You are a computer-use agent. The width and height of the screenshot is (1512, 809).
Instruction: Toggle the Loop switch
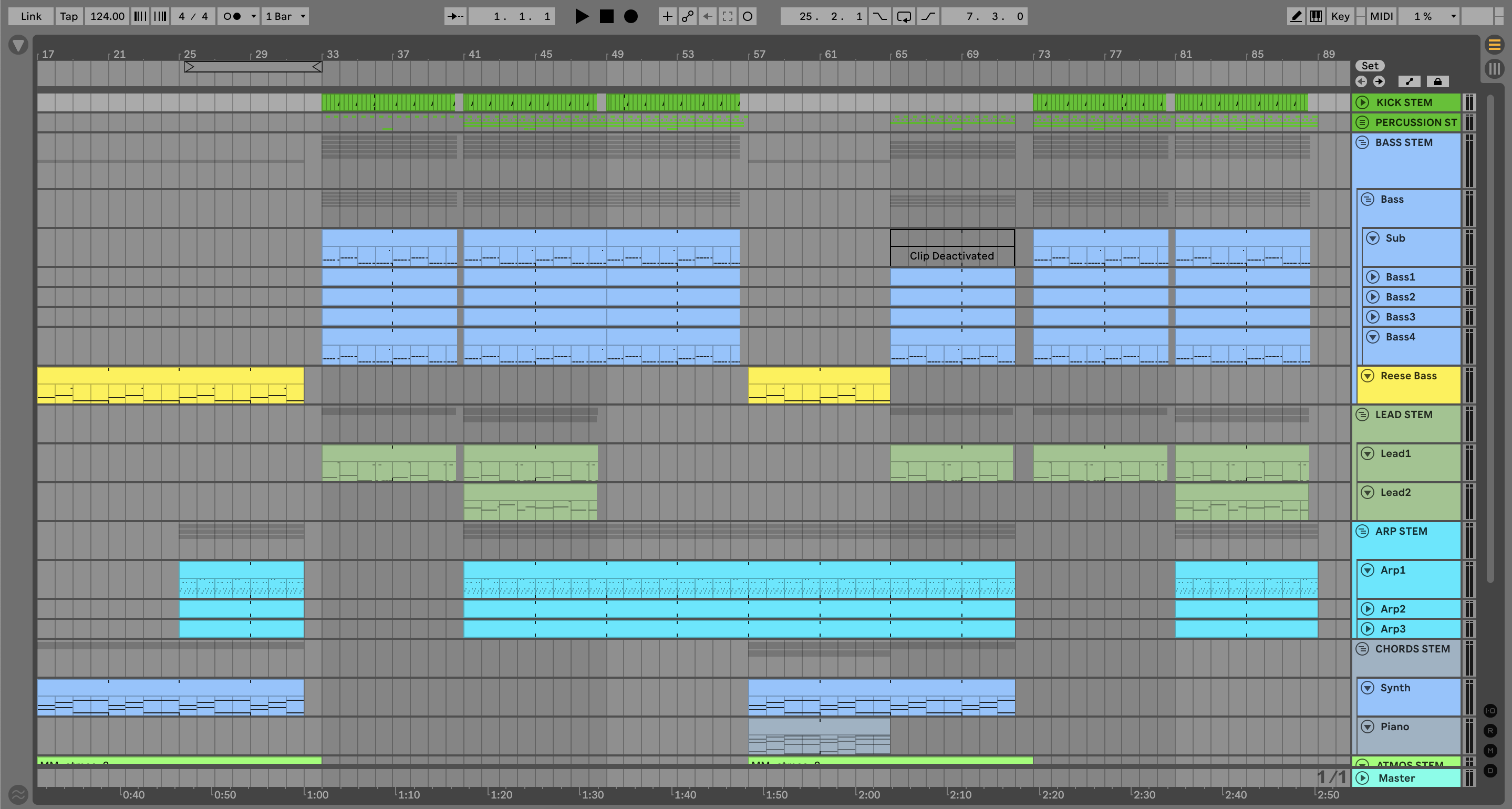[904, 16]
